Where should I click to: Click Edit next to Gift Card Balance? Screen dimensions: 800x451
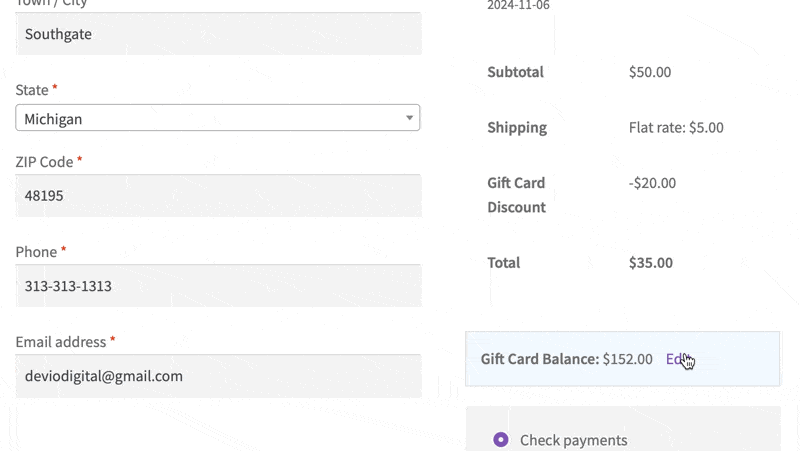(678, 359)
